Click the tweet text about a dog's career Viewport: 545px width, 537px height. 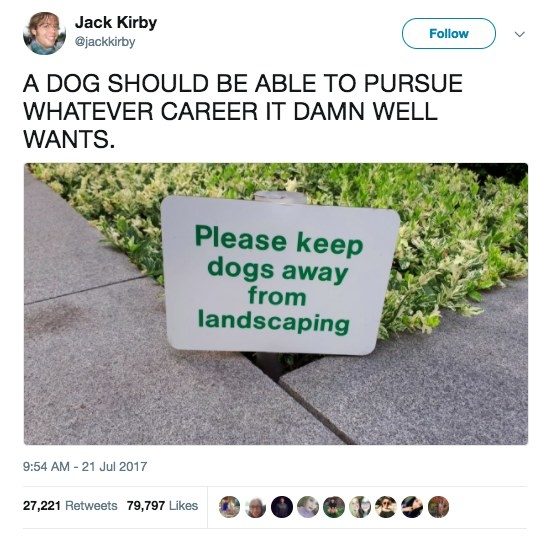243,111
